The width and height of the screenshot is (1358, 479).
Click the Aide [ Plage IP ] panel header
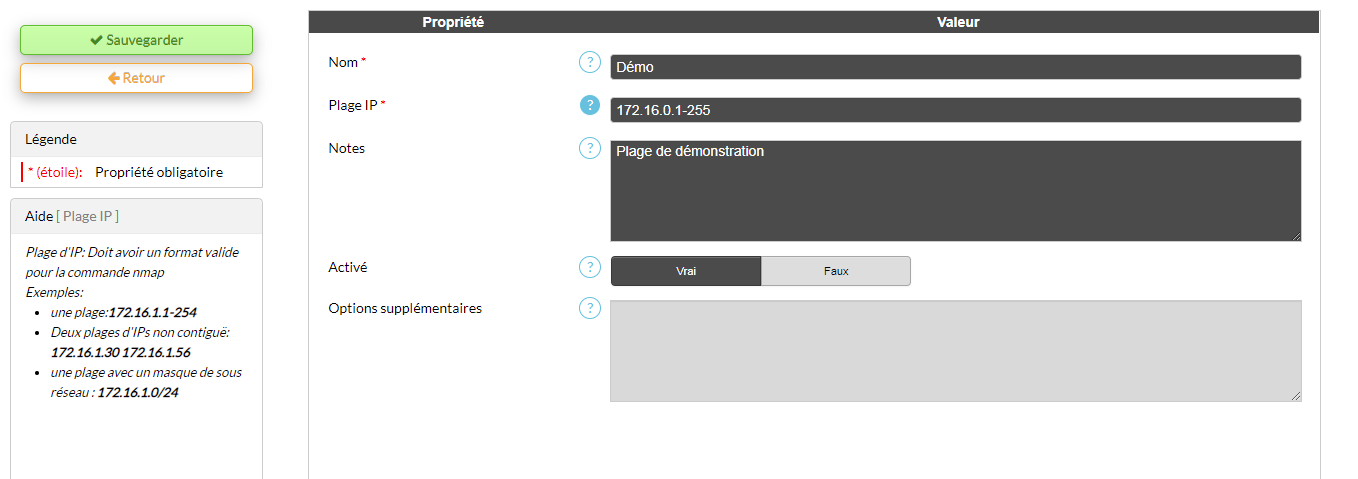point(136,216)
